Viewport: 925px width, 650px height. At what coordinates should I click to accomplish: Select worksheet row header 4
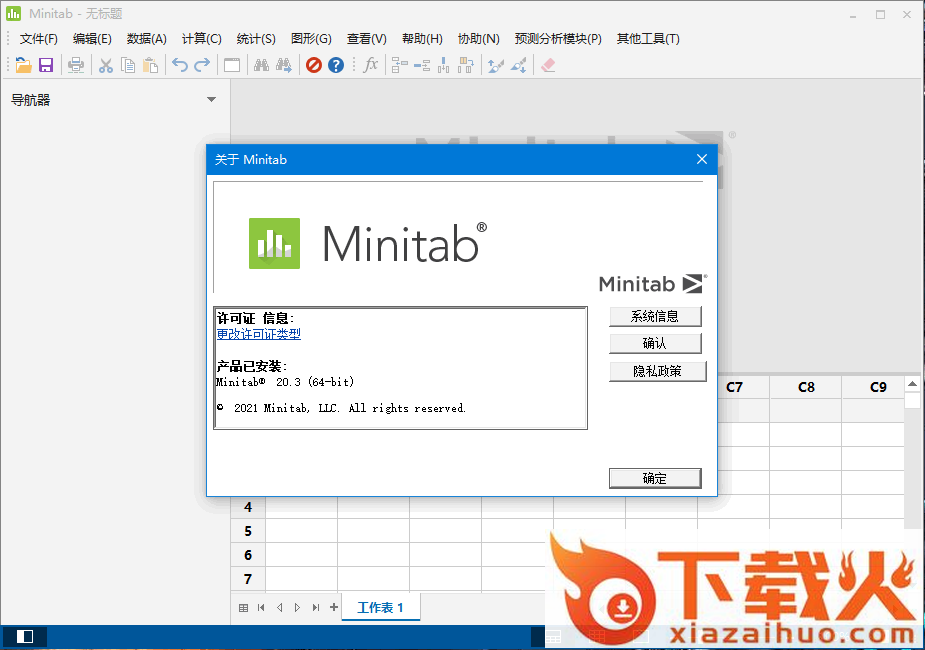(248, 507)
